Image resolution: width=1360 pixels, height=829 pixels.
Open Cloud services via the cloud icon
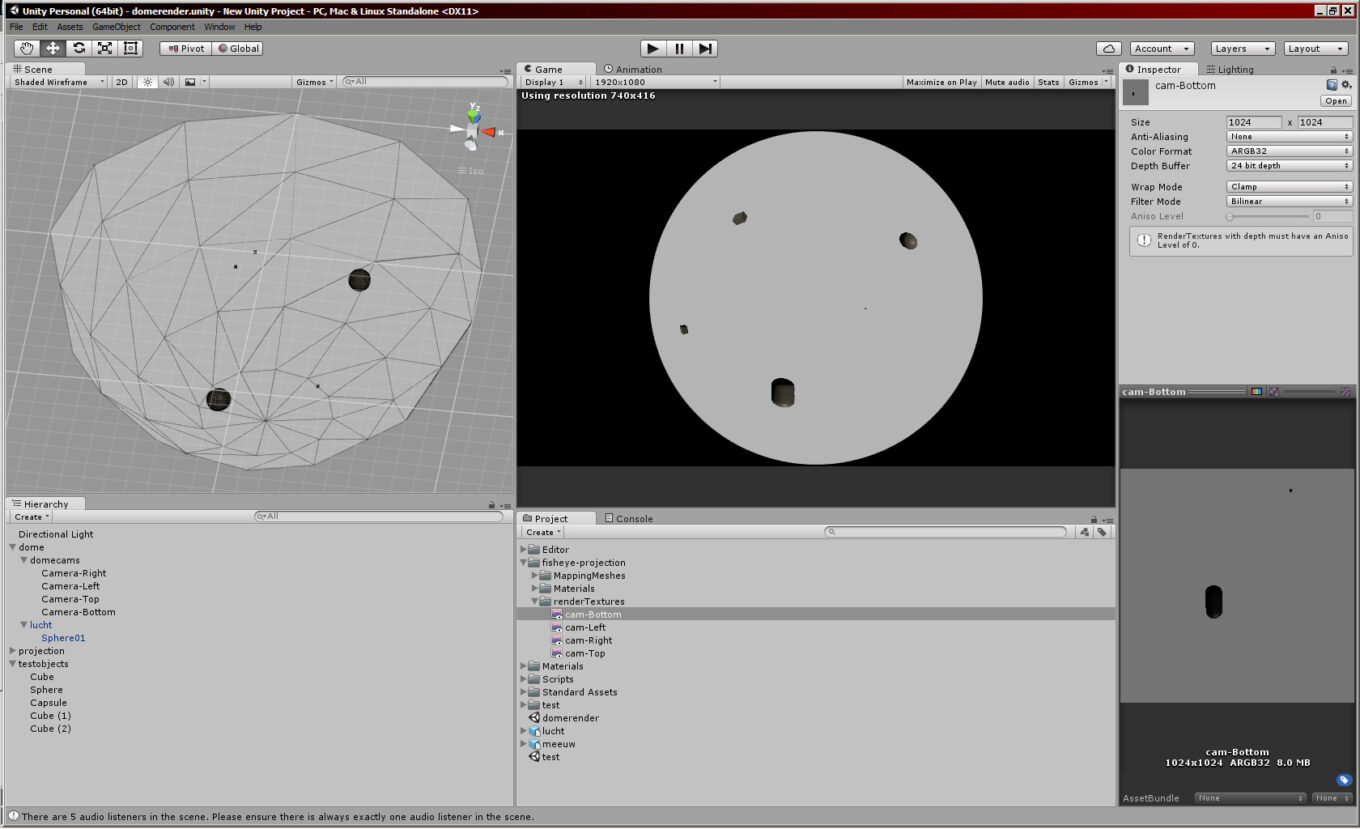(x=1108, y=48)
